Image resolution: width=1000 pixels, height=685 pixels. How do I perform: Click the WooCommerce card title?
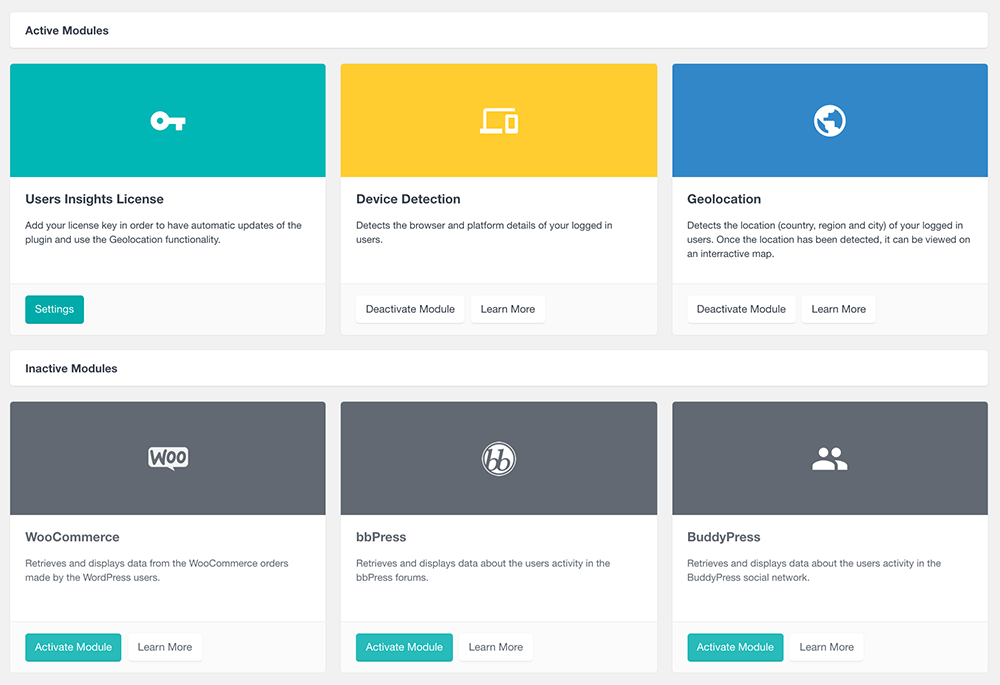(x=72, y=537)
